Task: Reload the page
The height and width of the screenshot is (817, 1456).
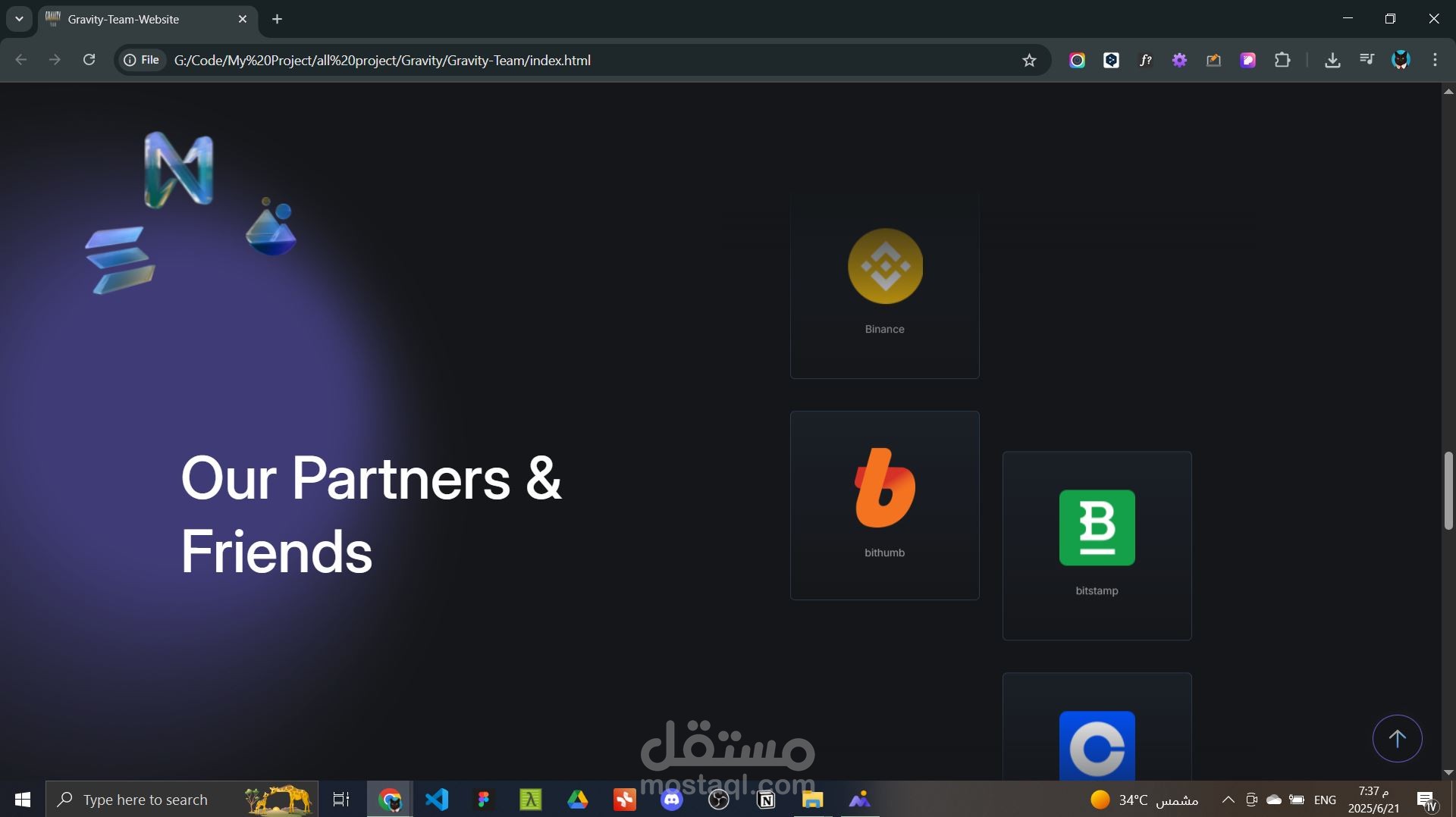Action: [89, 60]
